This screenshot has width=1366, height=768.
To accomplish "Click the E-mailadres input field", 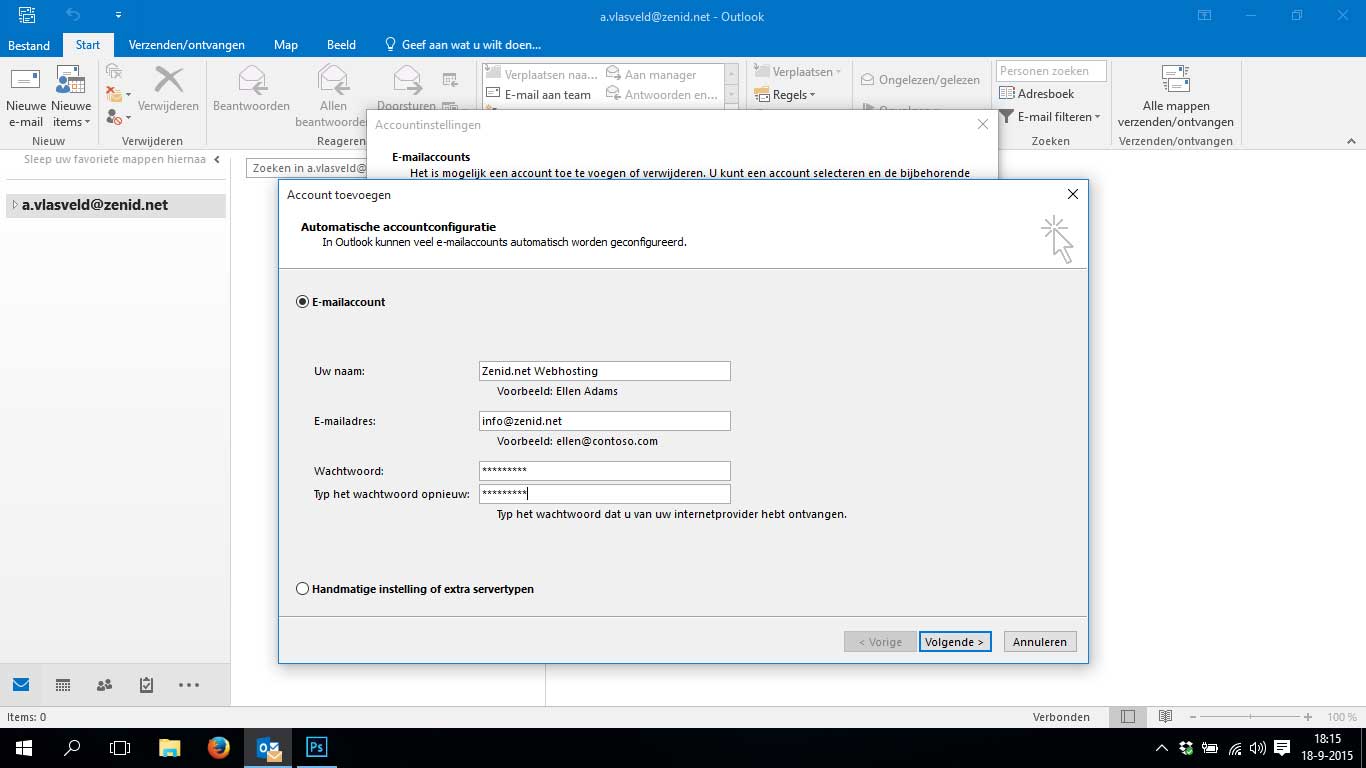I will coord(605,421).
